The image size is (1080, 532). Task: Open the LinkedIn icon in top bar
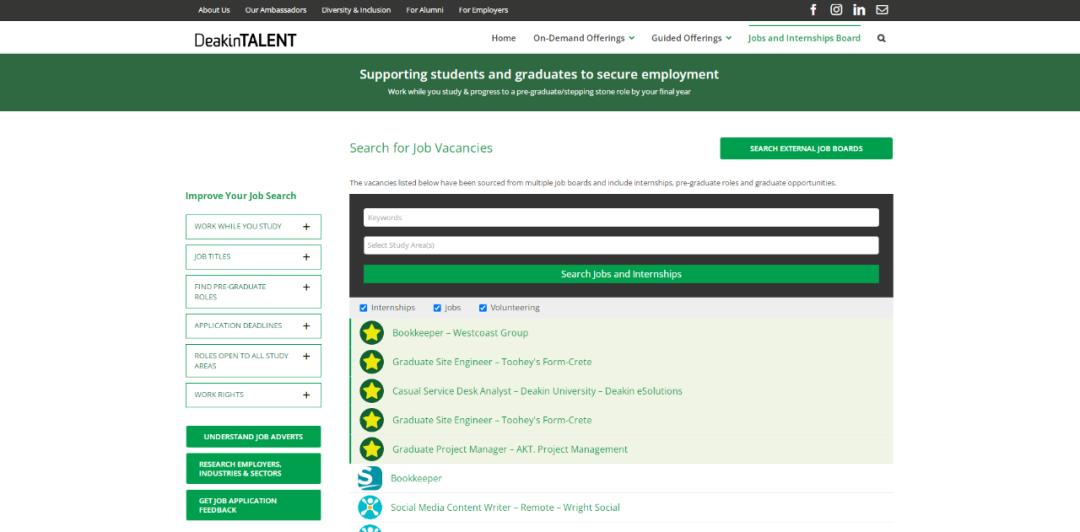[859, 10]
